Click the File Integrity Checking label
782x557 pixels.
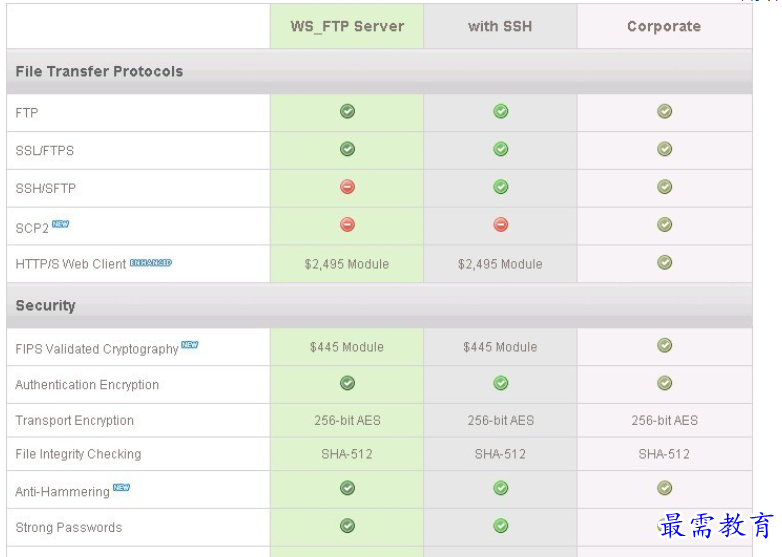click(x=78, y=454)
